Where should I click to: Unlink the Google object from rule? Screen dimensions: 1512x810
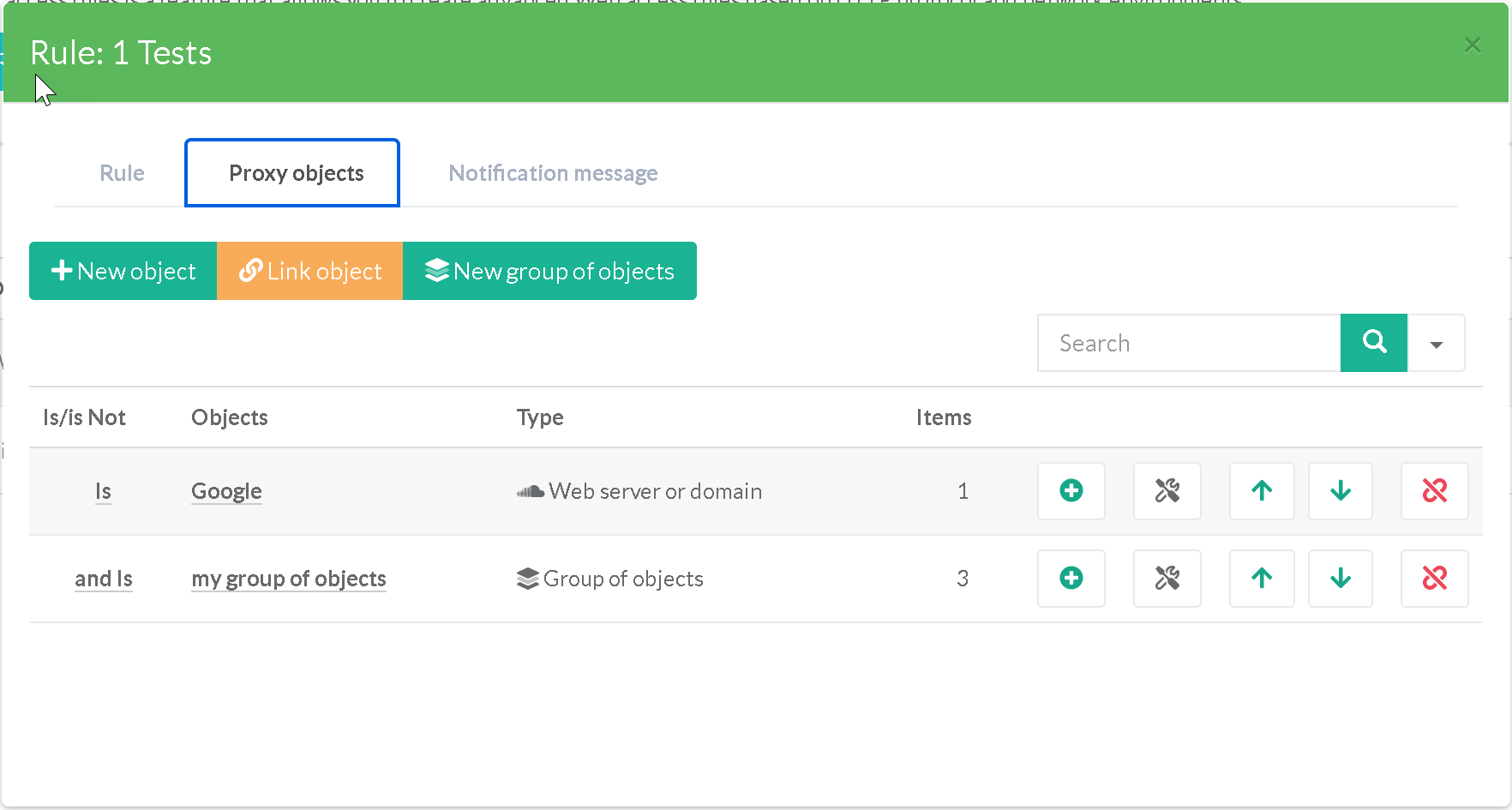[x=1434, y=491]
